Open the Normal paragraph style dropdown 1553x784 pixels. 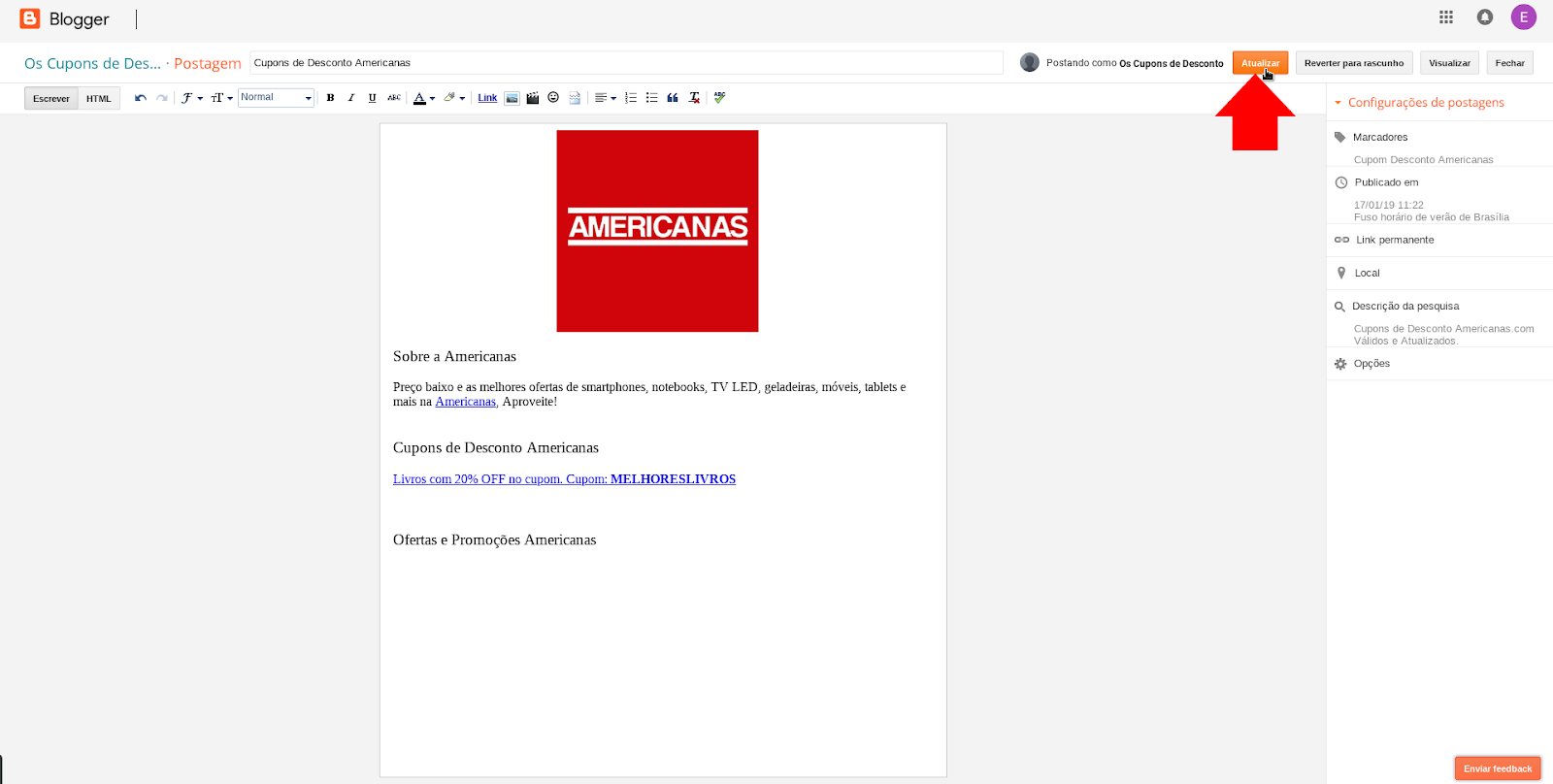pyautogui.click(x=276, y=97)
